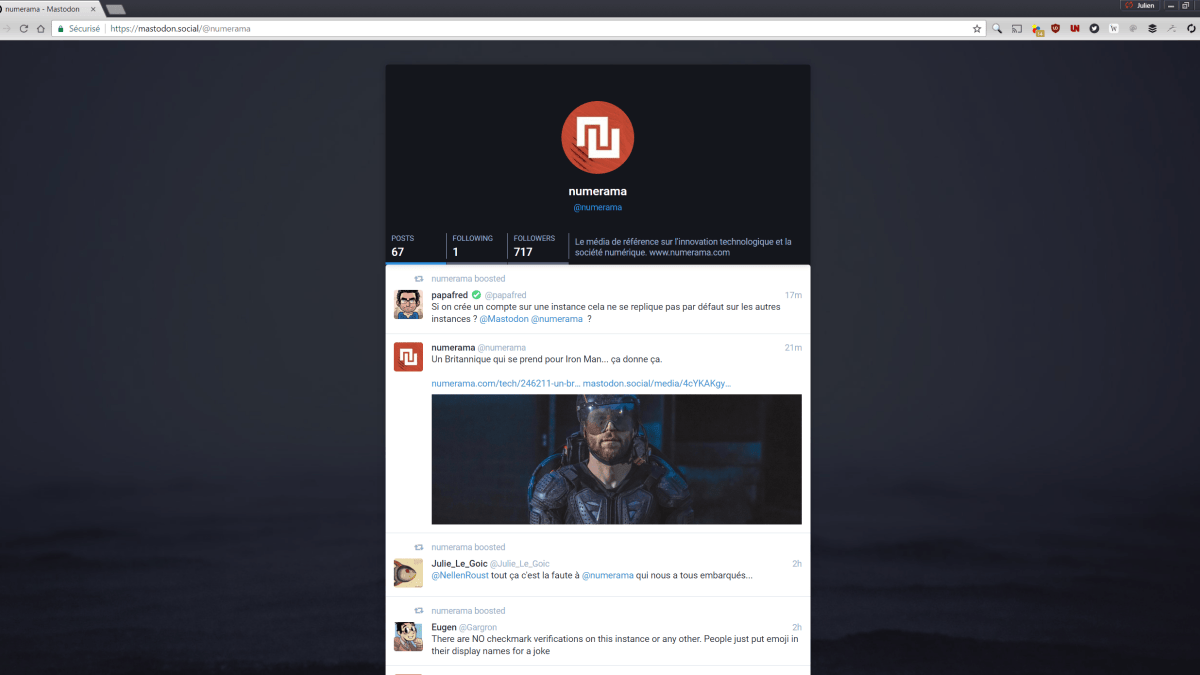This screenshot has width=1200, height=675.
Task: Open the magnifier search extension
Action: (997, 29)
